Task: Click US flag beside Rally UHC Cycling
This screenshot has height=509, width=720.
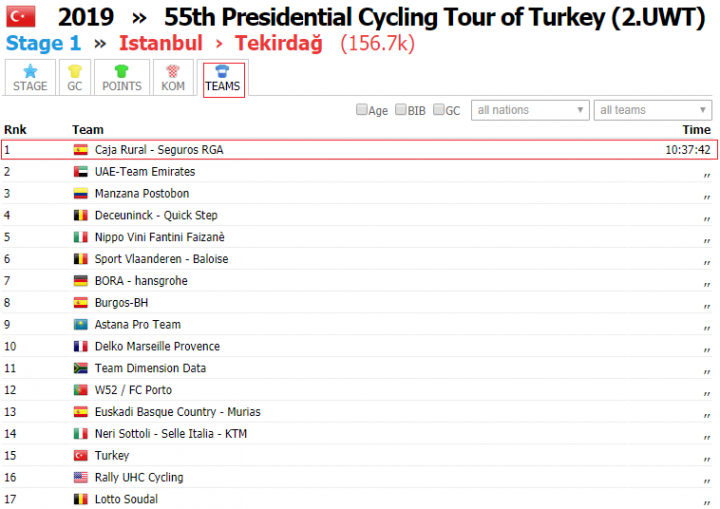Action: [x=81, y=477]
